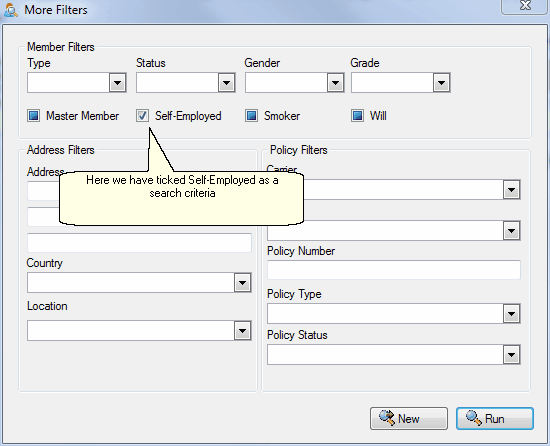Enable the Will checkbox
The image size is (550, 446).
pyautogui.click(x=357, y=116)
